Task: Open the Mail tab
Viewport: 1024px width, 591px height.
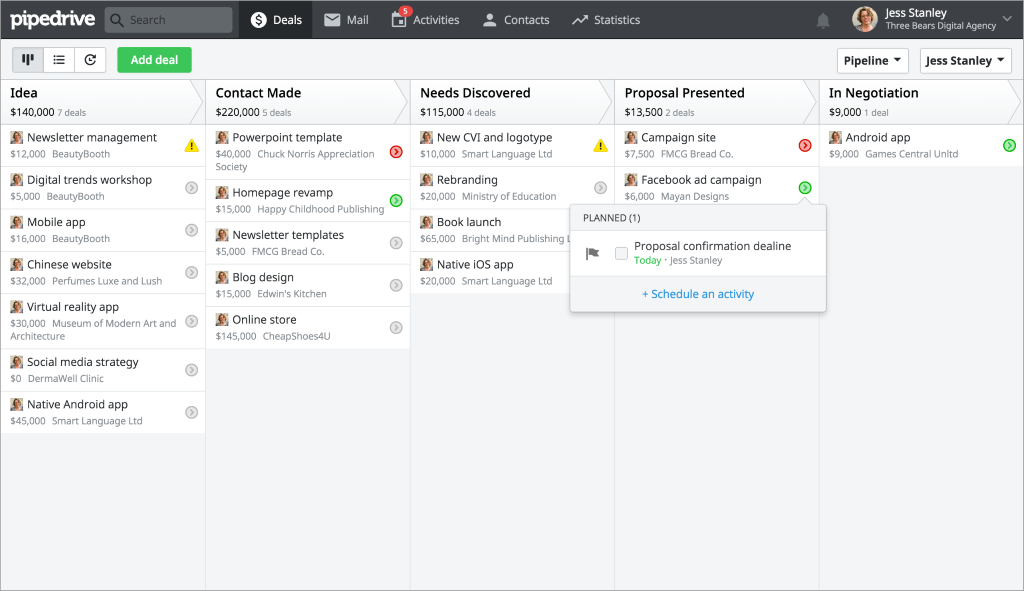Action: point(346,20)
